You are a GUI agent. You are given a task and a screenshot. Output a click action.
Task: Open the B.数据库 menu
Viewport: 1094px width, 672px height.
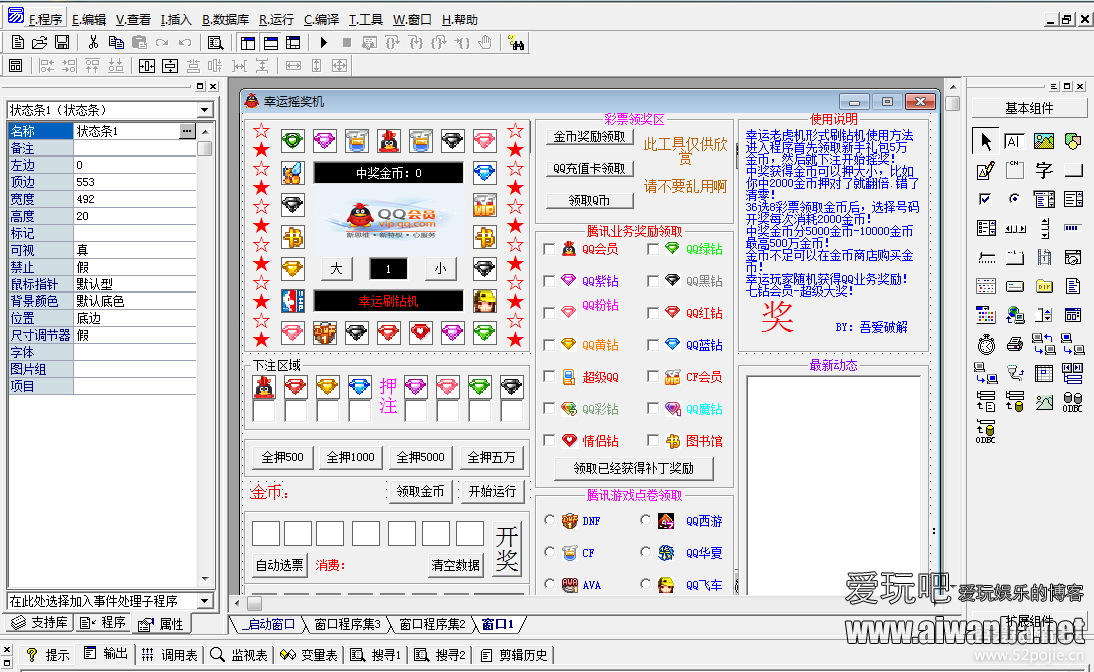[x=225, y=20]
